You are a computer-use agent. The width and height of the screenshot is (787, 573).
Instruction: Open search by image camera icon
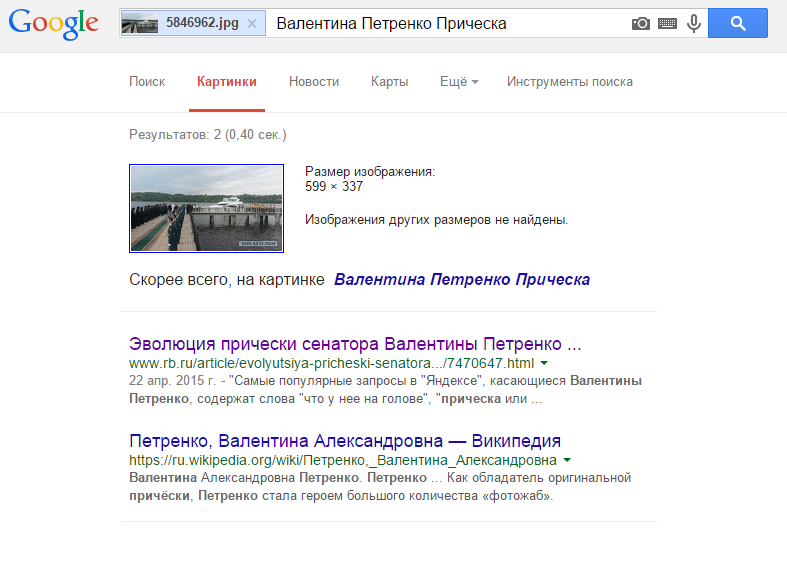(640, 23)
